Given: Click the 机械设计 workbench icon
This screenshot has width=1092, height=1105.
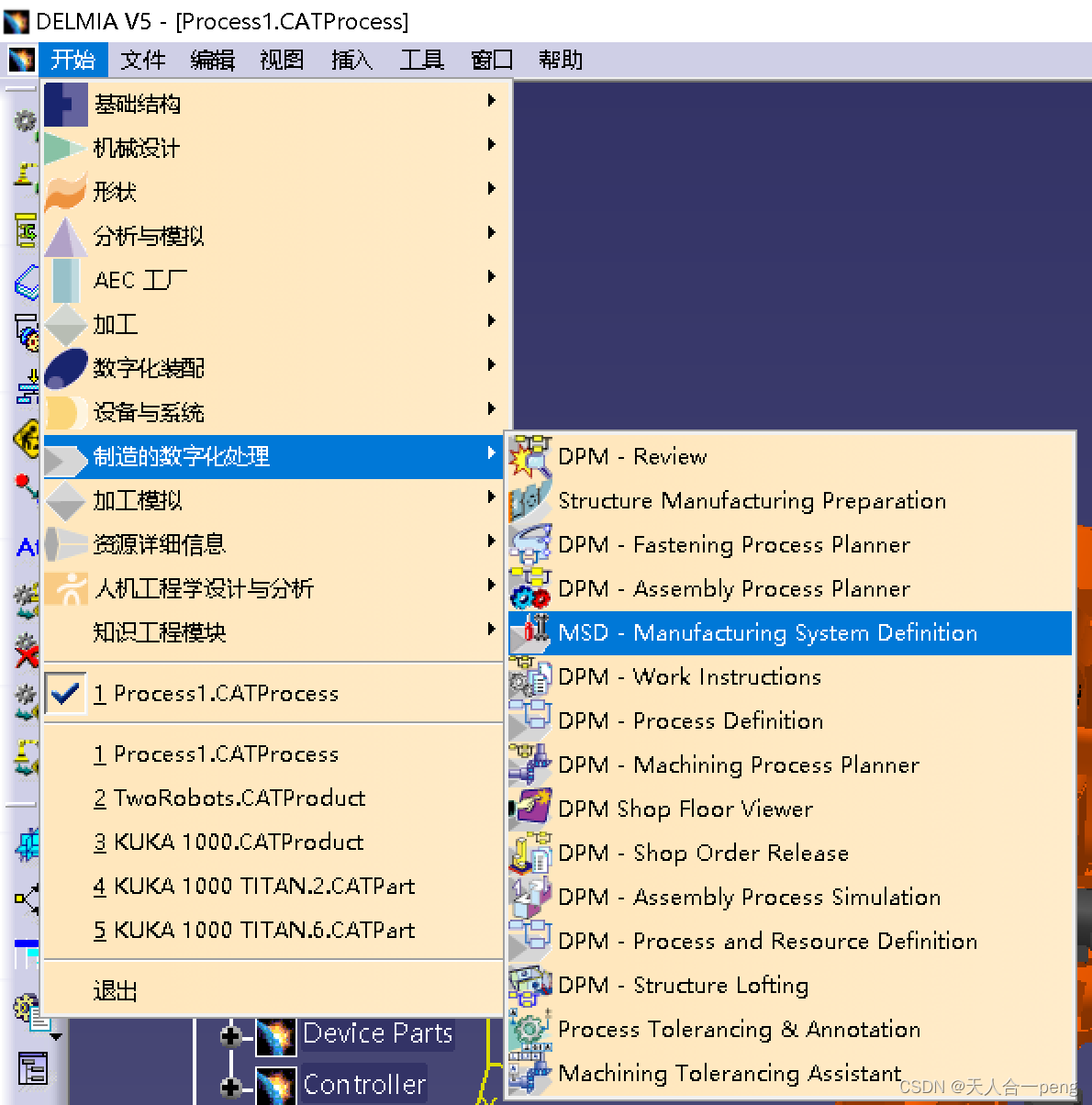Looking at the screenshot, I should pyautogui.click(x=65, y=148).
